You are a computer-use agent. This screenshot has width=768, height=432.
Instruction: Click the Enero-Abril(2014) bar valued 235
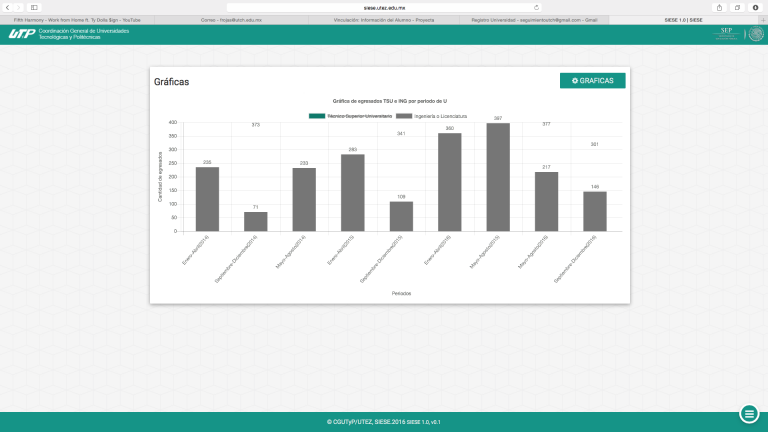(x=207, y=199)
